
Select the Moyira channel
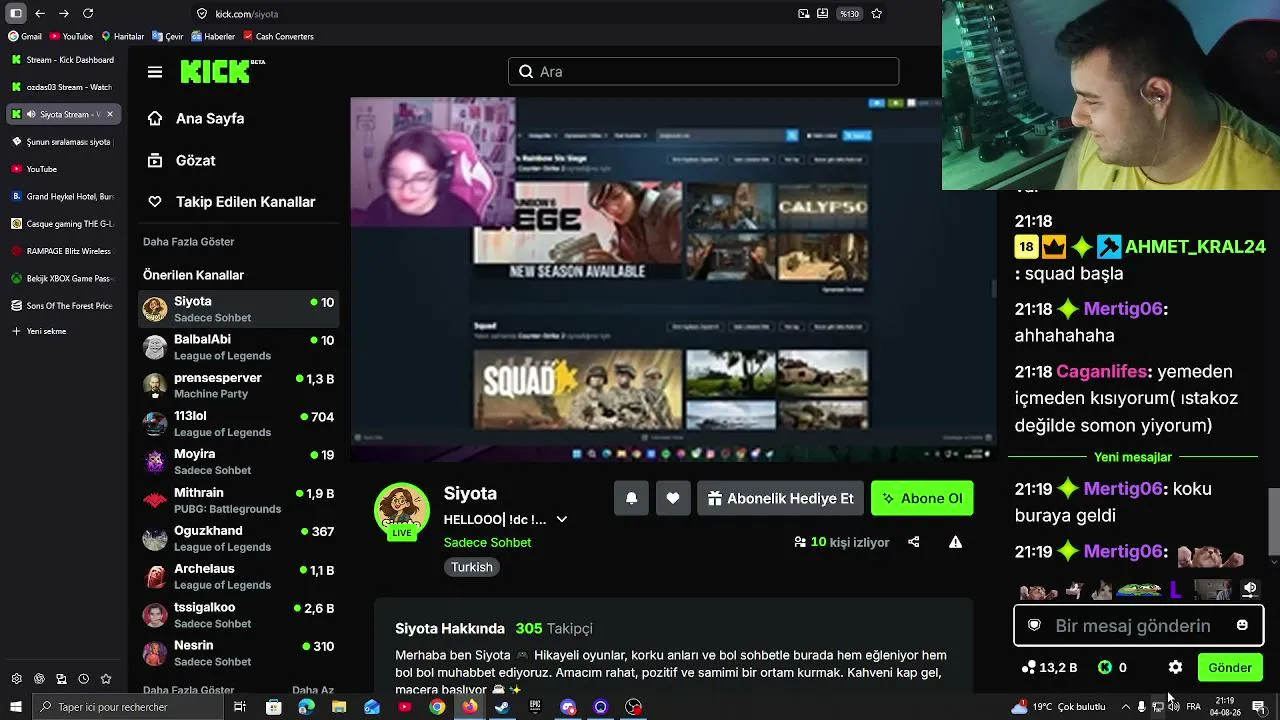239,461
